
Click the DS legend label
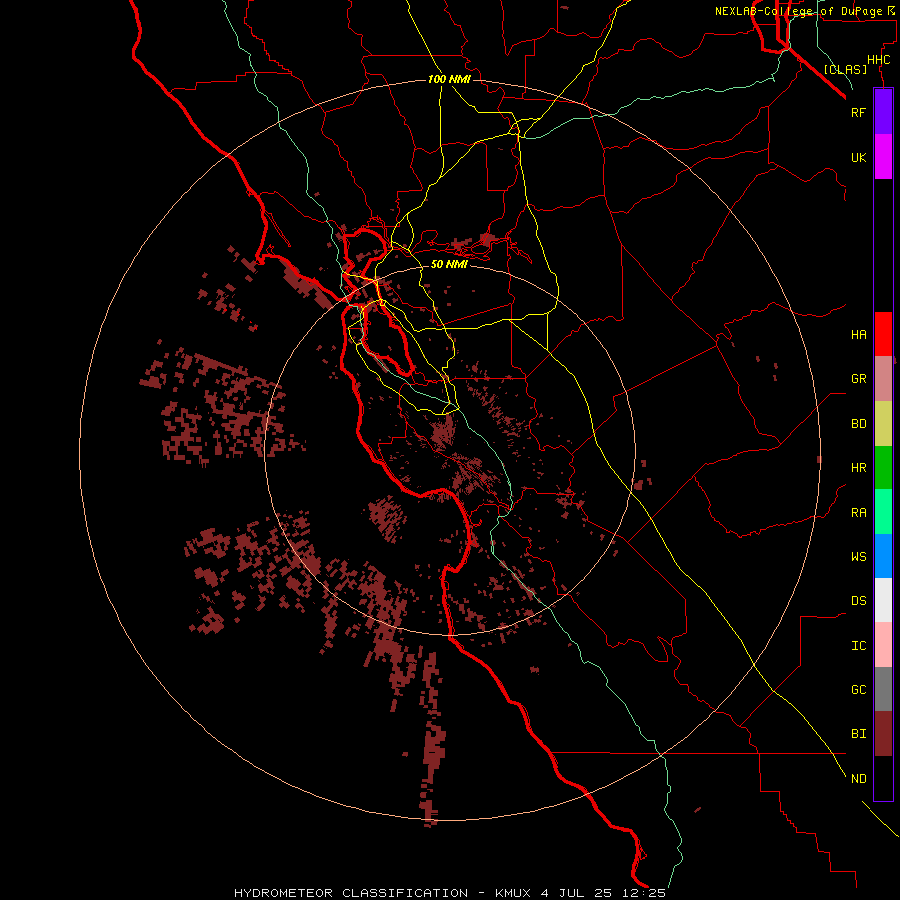858,601
